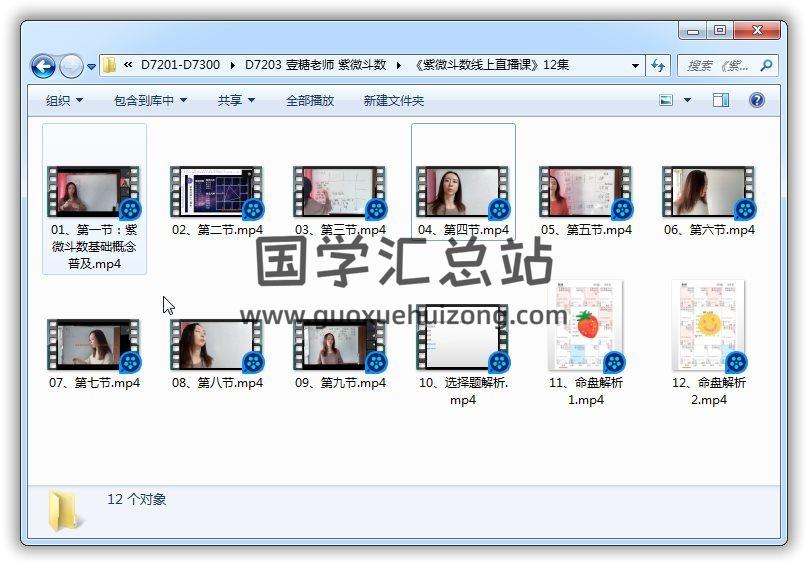Select the 08、第八节.mp4 video icon
The height and width of the screenshot is (566, 808).
pyautogui.click(x=216, y=345)
